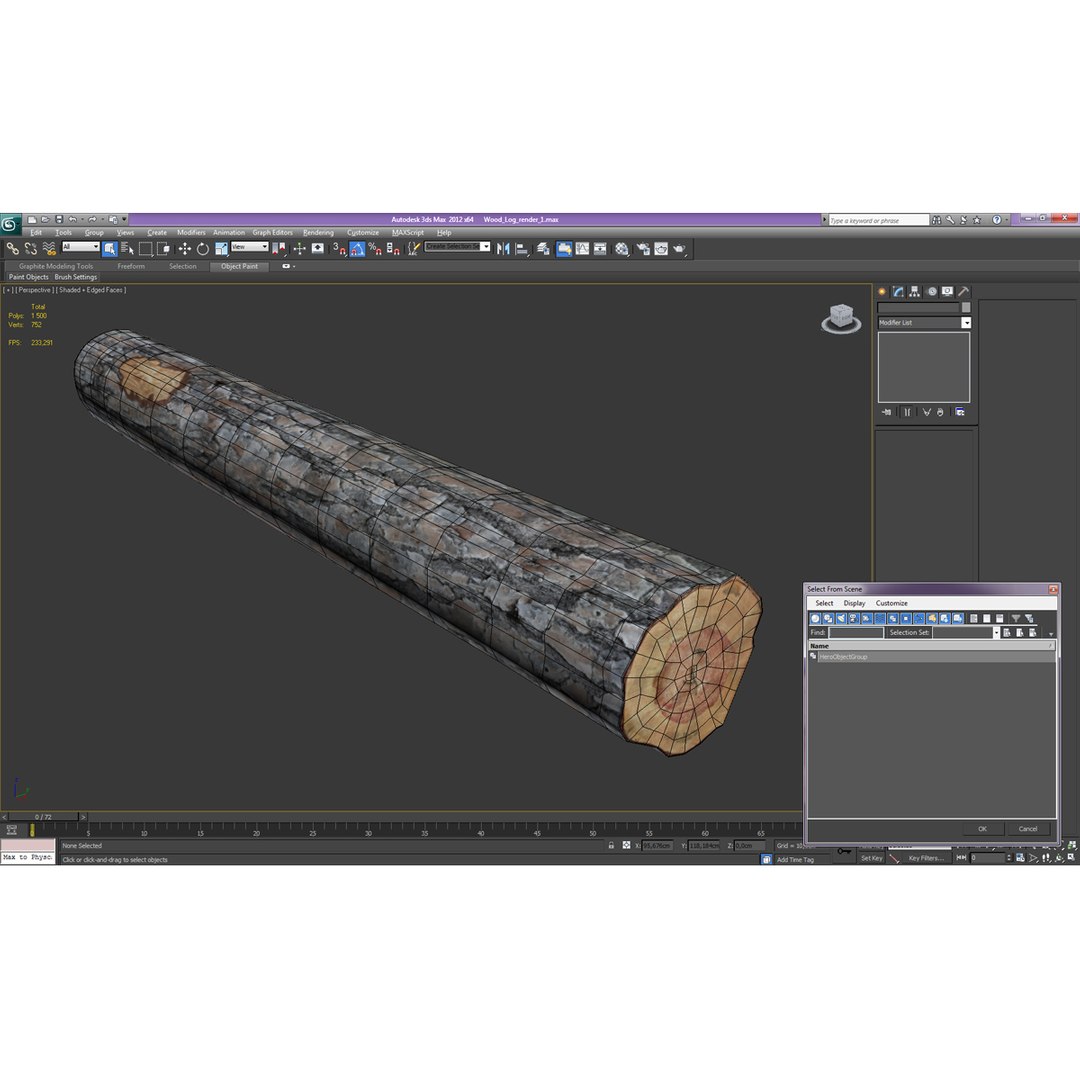Click the Align tool icon
1080x1080 pixels.
(x=522, y=249)
